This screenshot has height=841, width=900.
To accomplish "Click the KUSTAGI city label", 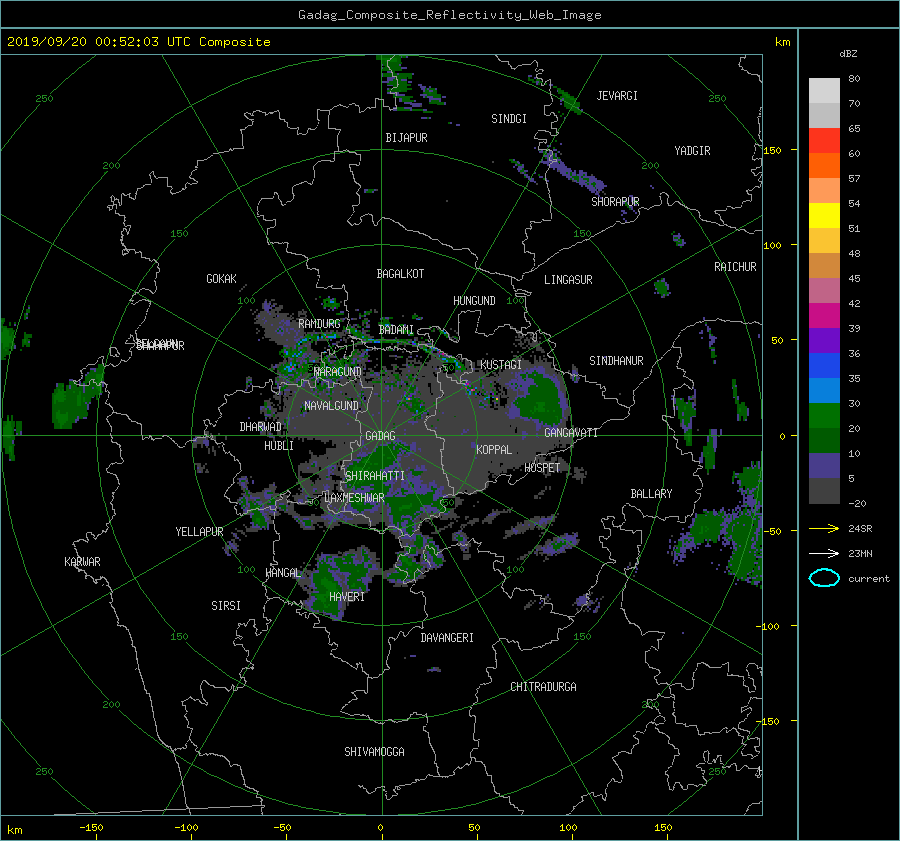I will (501, 365).
